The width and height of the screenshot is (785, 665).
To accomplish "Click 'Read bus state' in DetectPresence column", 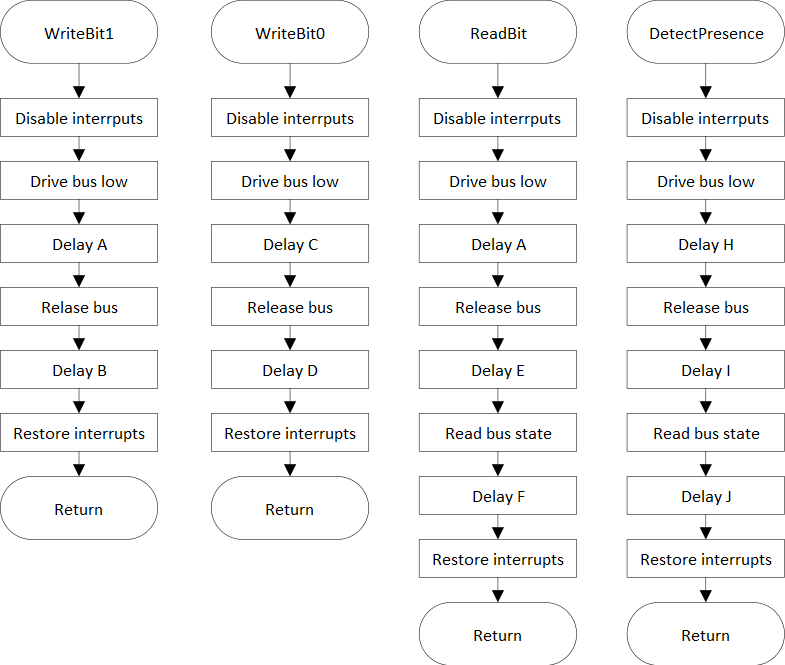I will coord(706,433).
